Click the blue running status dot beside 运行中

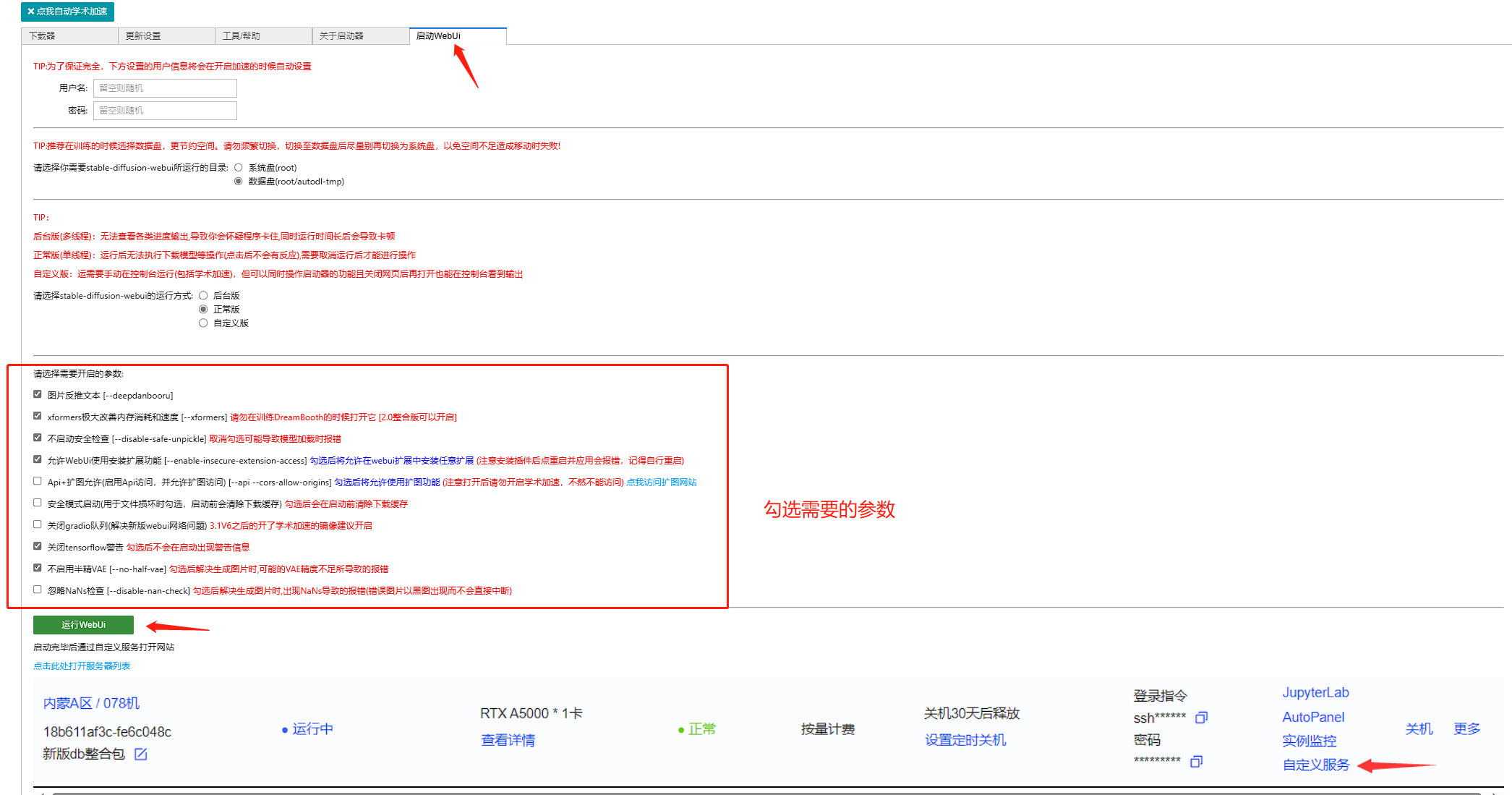(x=284, y=730)
